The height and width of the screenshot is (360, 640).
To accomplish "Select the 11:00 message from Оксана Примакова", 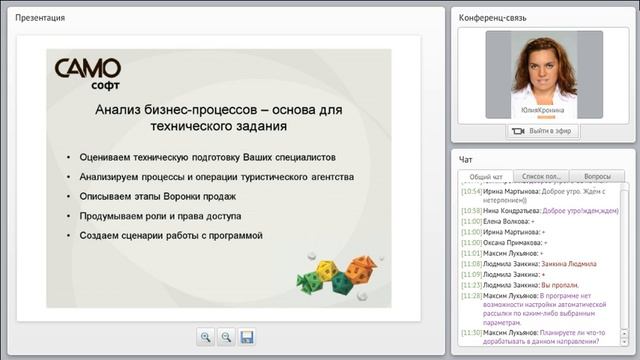I will click(504, 242).
